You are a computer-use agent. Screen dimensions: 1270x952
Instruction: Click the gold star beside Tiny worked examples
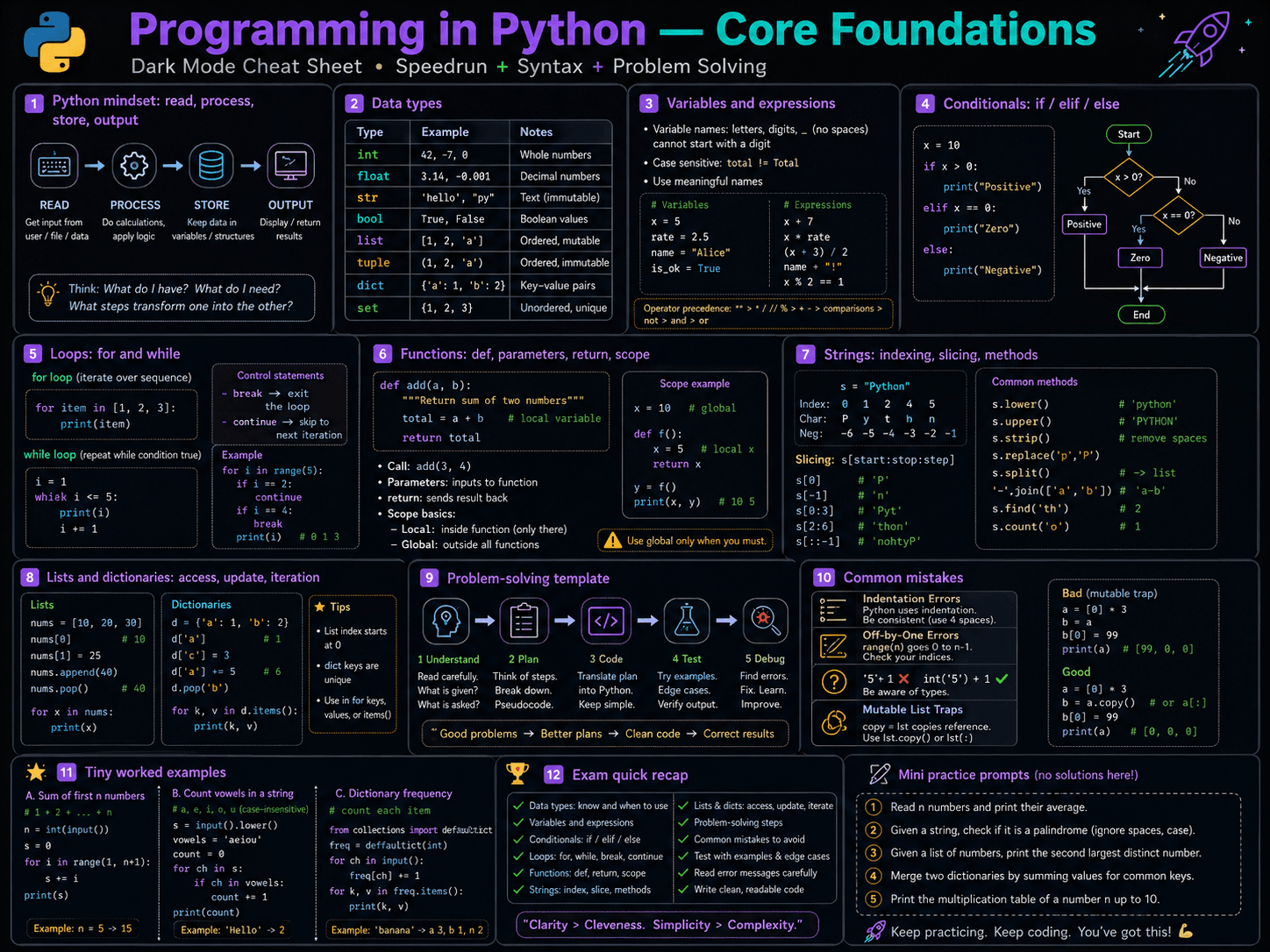tap(36, 772)
